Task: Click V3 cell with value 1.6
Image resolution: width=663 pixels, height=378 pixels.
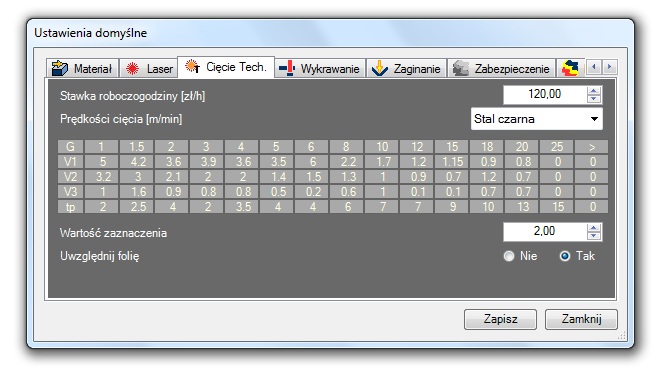Action: pos(137,192)
